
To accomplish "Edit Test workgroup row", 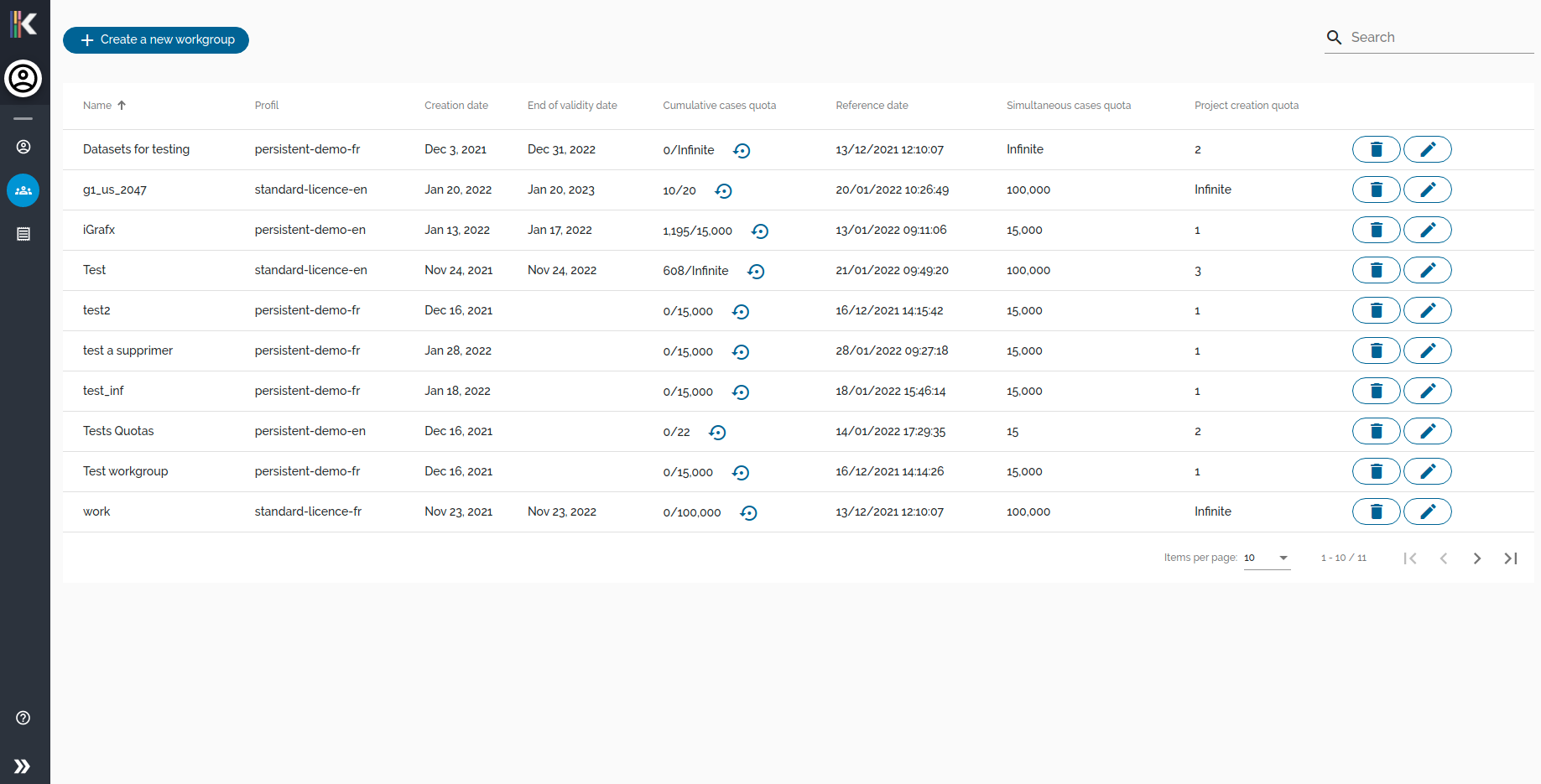I will coord(1428,471).
